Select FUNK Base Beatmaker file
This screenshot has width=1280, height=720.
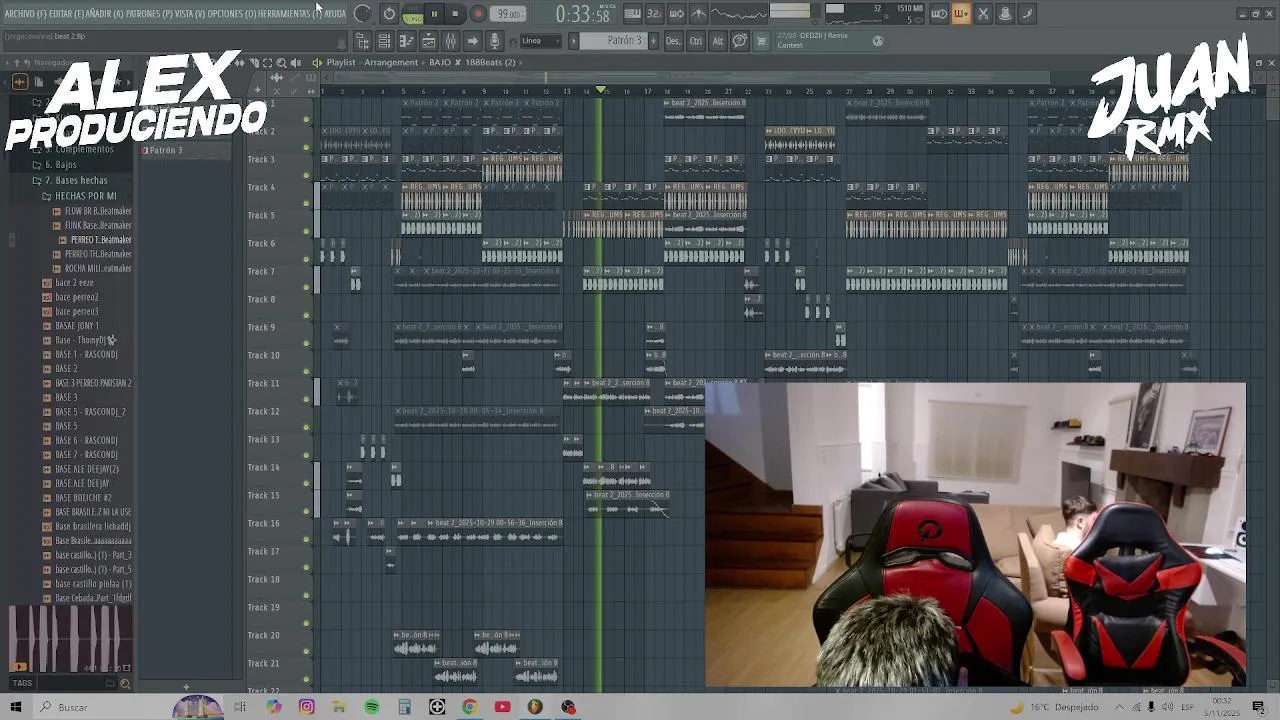[x=92, y=225]
